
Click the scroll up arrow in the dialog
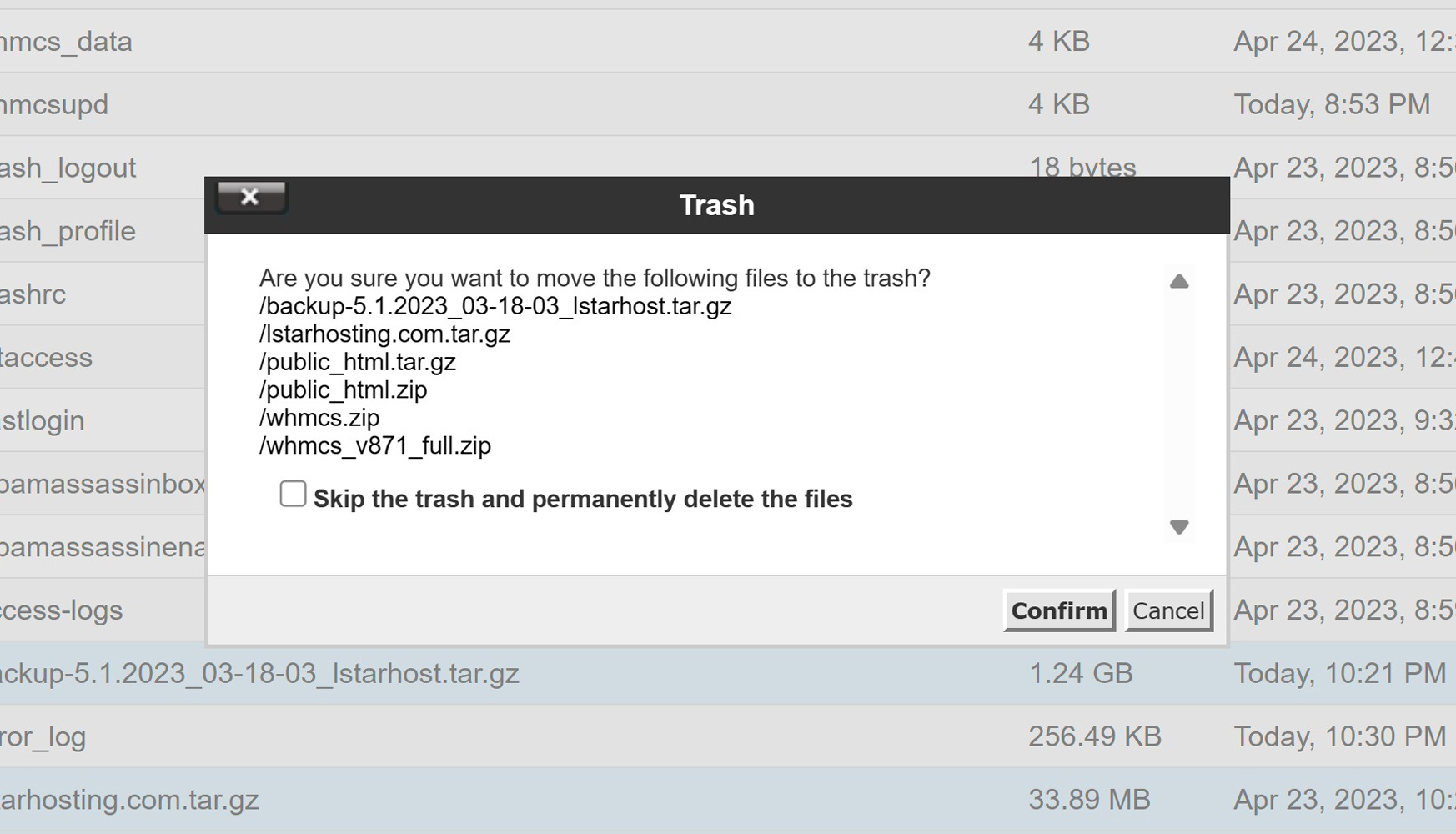click(x=1179, y=282)
